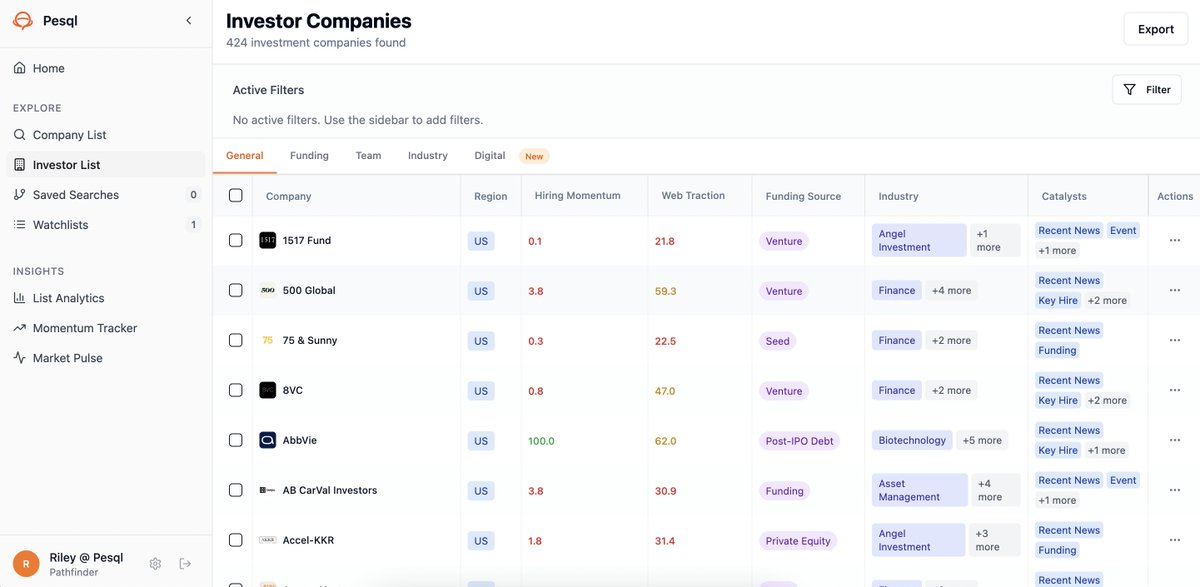Click the Company column header
The width and height of the screenshot is (1200, 587).
tap(288, 196)
